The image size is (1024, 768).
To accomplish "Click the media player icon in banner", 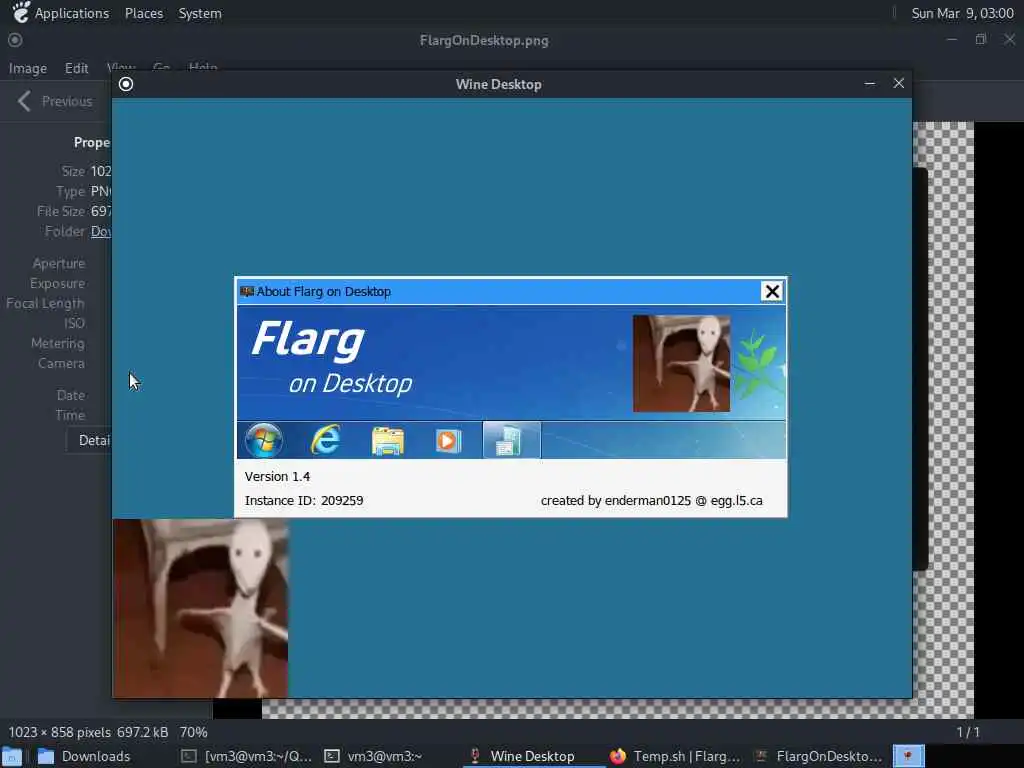I will tap(448, 441).
